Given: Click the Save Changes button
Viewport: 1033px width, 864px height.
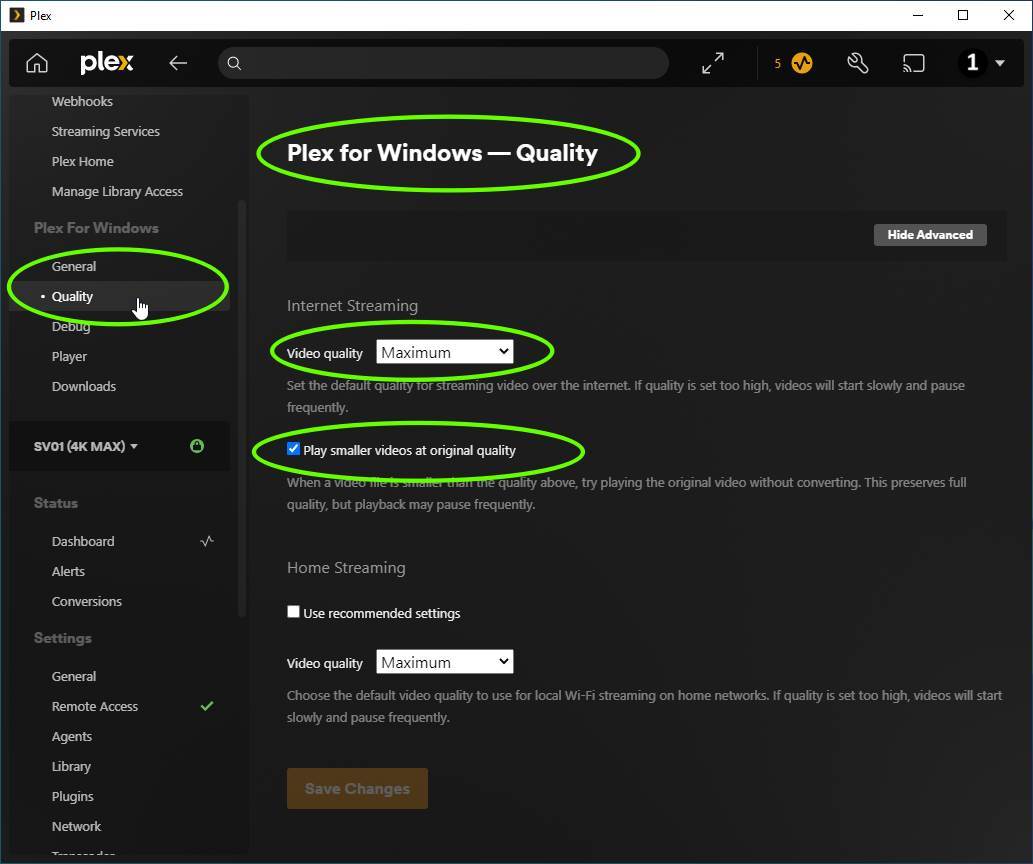Looking at the screenshot, I should 357,788.
